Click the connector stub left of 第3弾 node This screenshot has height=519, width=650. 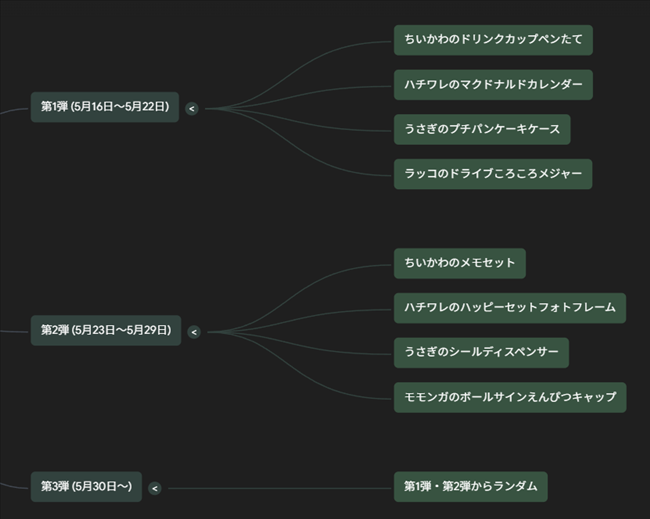coord(14,486)
